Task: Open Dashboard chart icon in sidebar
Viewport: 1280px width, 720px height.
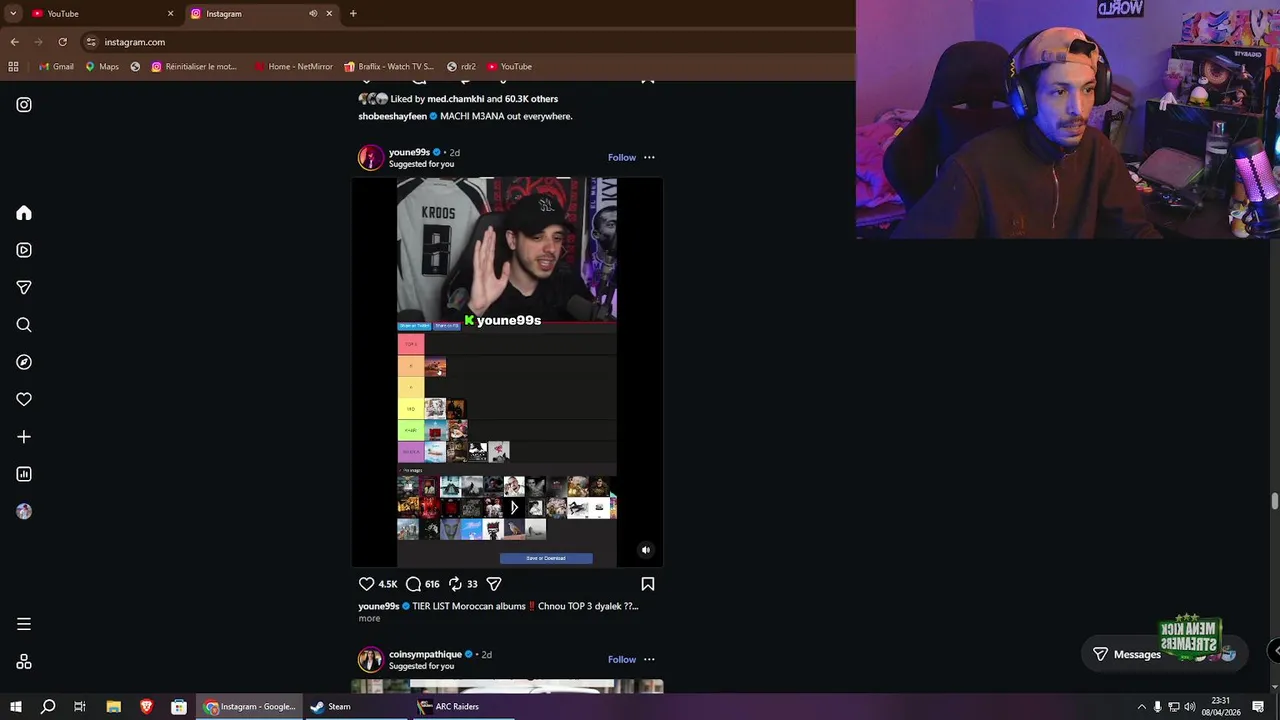Action: click(24, 474)
